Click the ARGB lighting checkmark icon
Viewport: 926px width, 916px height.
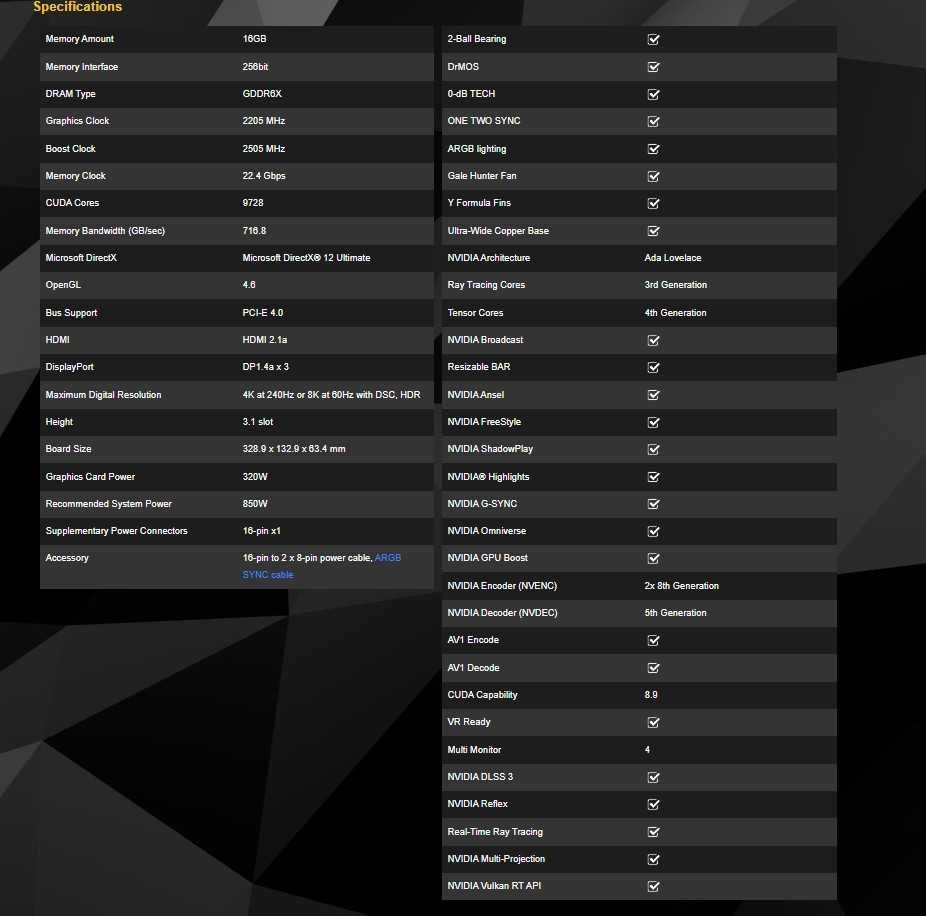(x=653, y=149)
